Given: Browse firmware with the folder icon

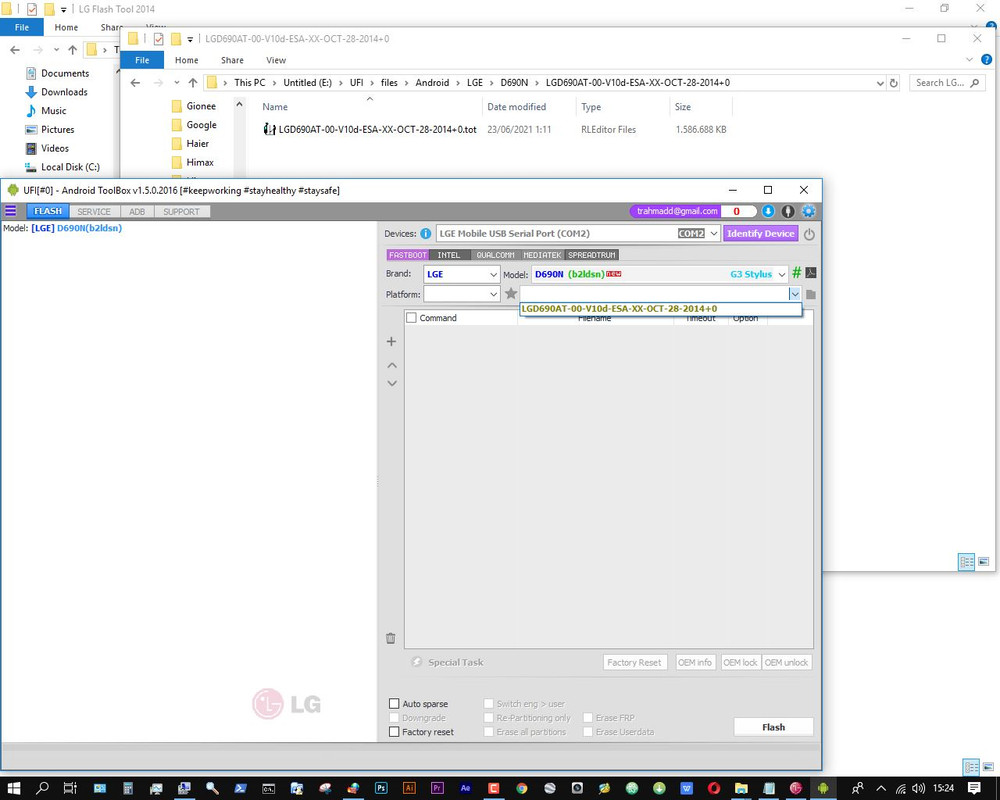Looking at the screenshot, I should (x=811, y=294).
